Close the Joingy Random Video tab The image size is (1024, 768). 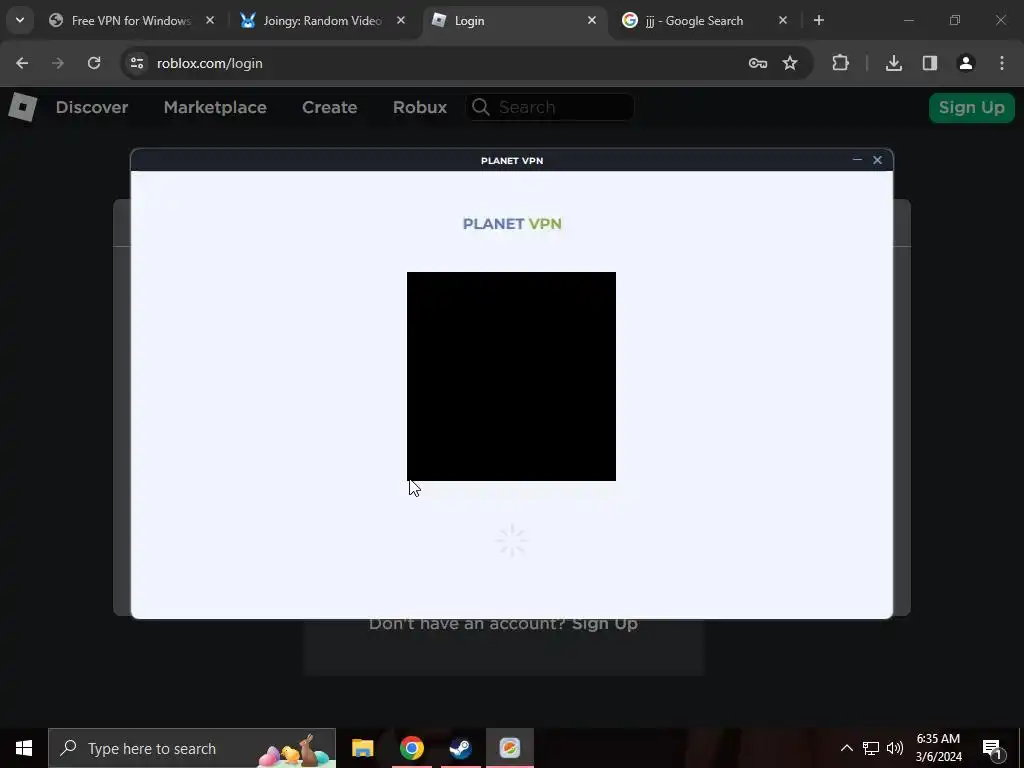401,20
